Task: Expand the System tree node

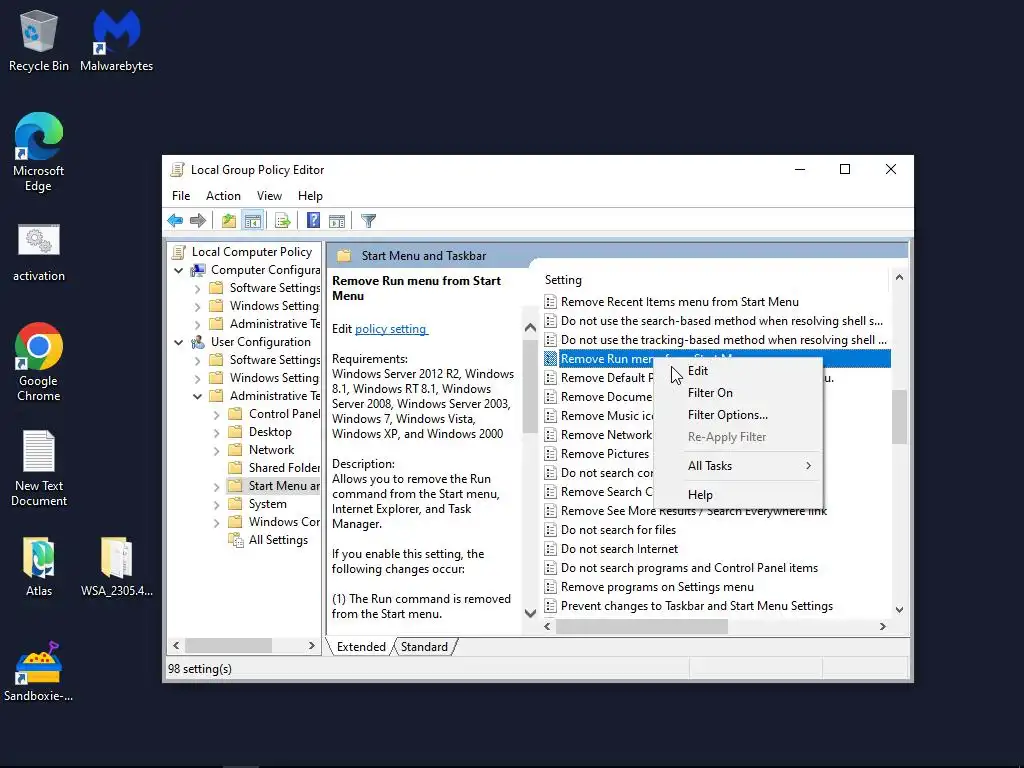Action: click(216, 504)
